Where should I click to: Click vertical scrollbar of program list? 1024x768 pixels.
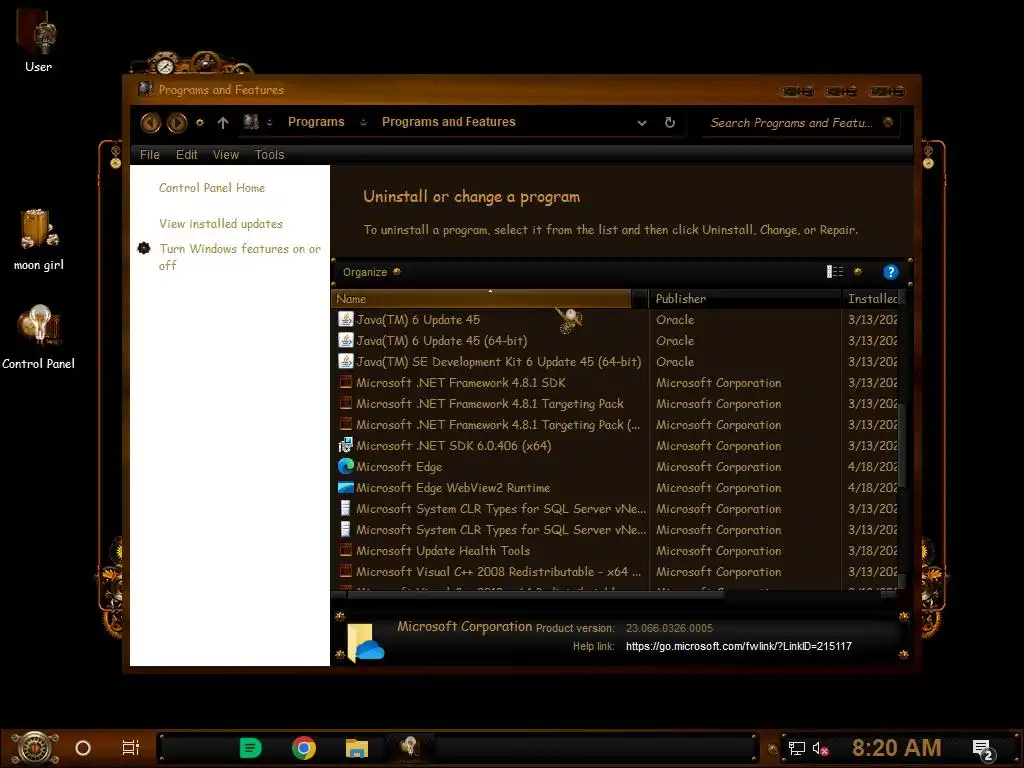click(x=903, y=445)
